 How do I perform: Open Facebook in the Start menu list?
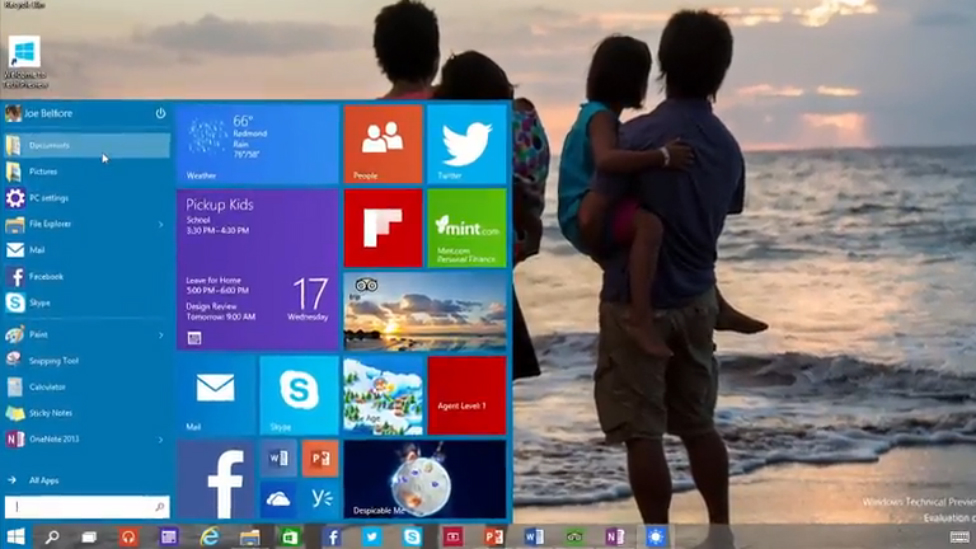[x=87, y=276]
